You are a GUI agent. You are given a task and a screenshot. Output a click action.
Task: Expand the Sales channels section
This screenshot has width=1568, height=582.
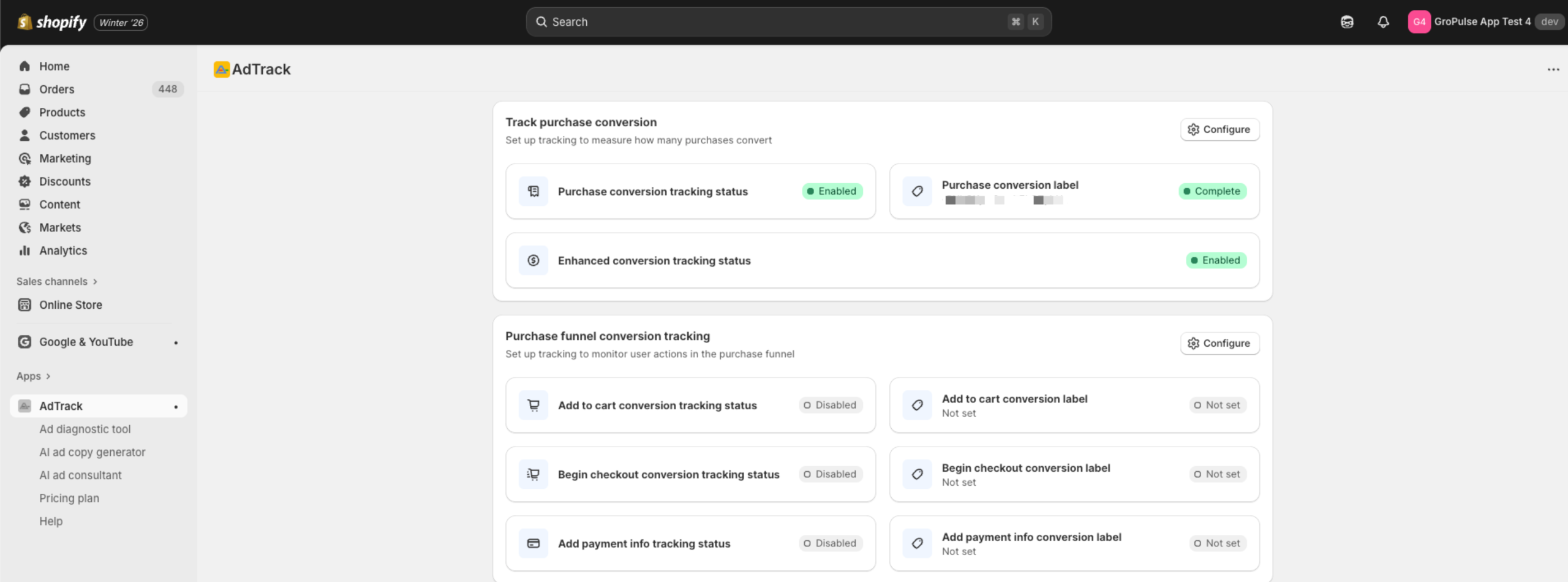click(x=57, y=281)
